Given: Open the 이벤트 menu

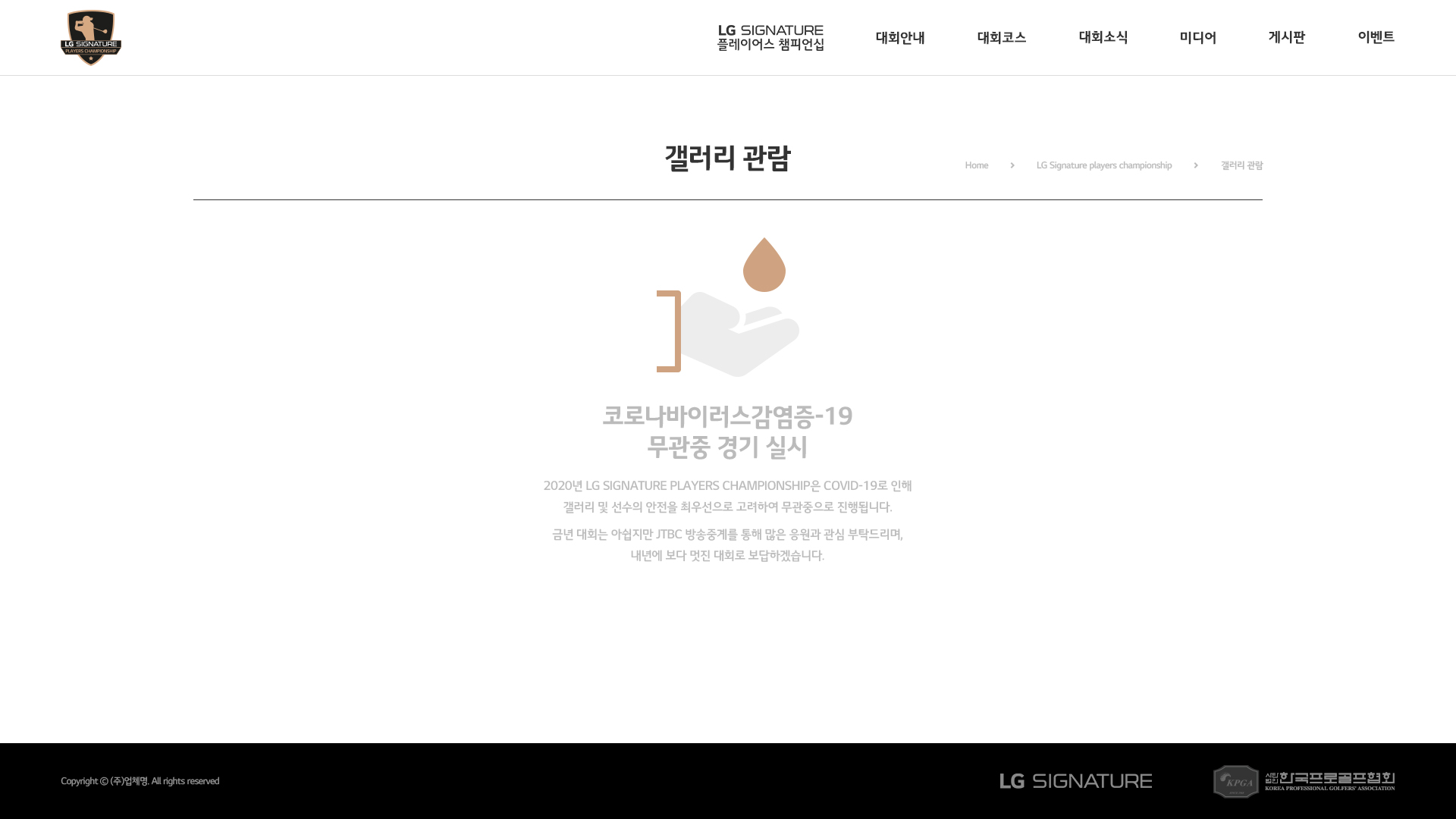Looking at the screenshot, I should [x=1376, y=37].
